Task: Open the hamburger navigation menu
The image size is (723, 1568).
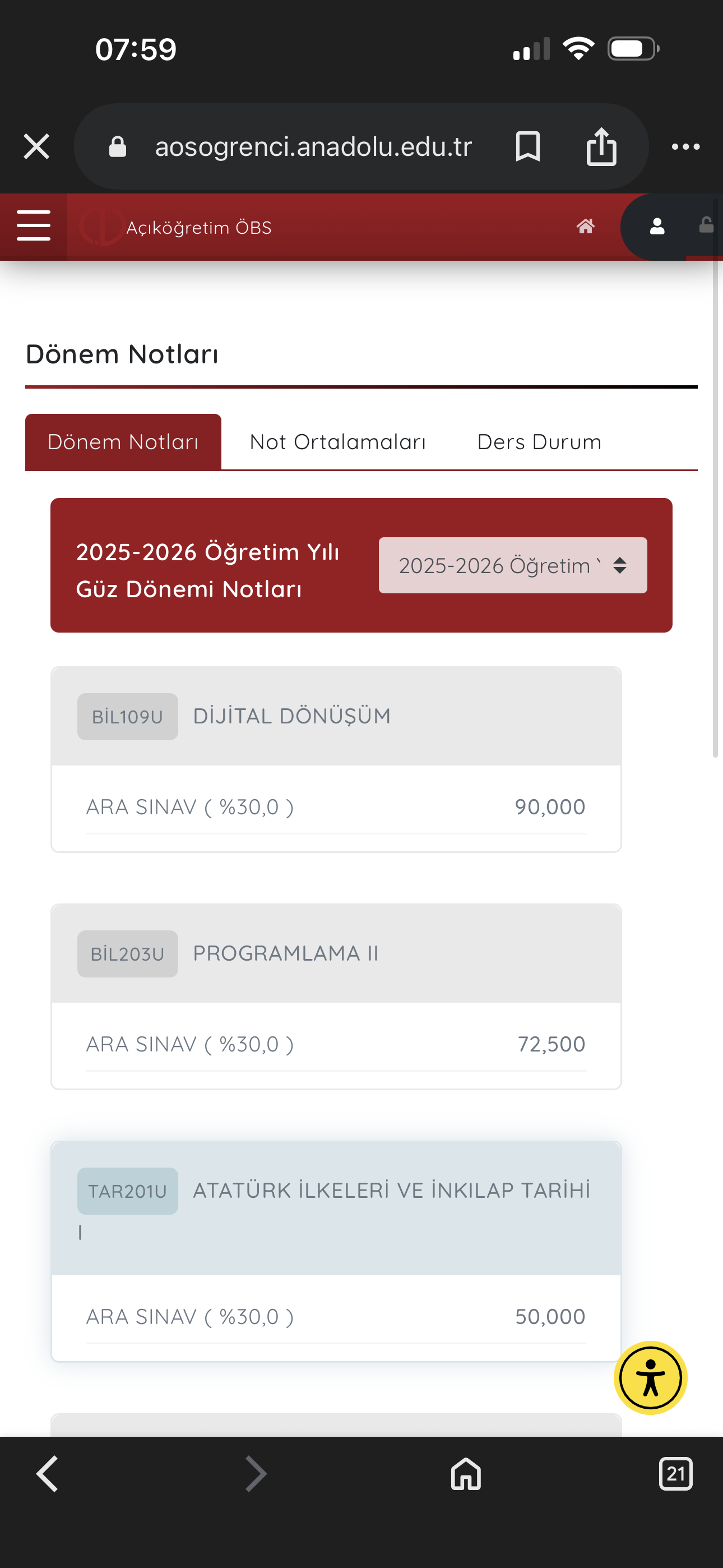Action: [x=34, y=226]
